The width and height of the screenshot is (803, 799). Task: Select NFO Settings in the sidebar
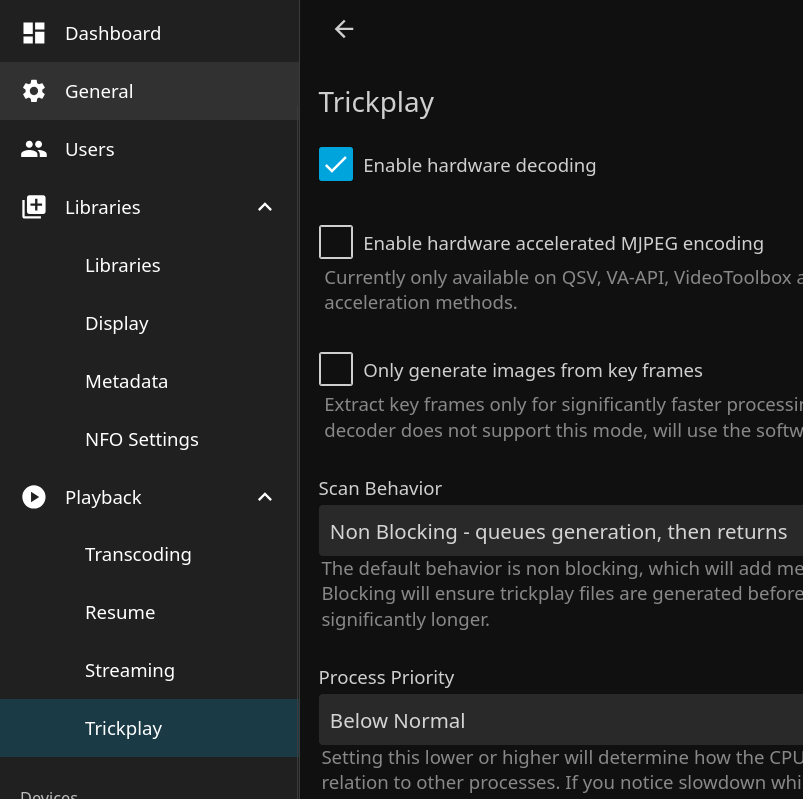coord(141,439)
